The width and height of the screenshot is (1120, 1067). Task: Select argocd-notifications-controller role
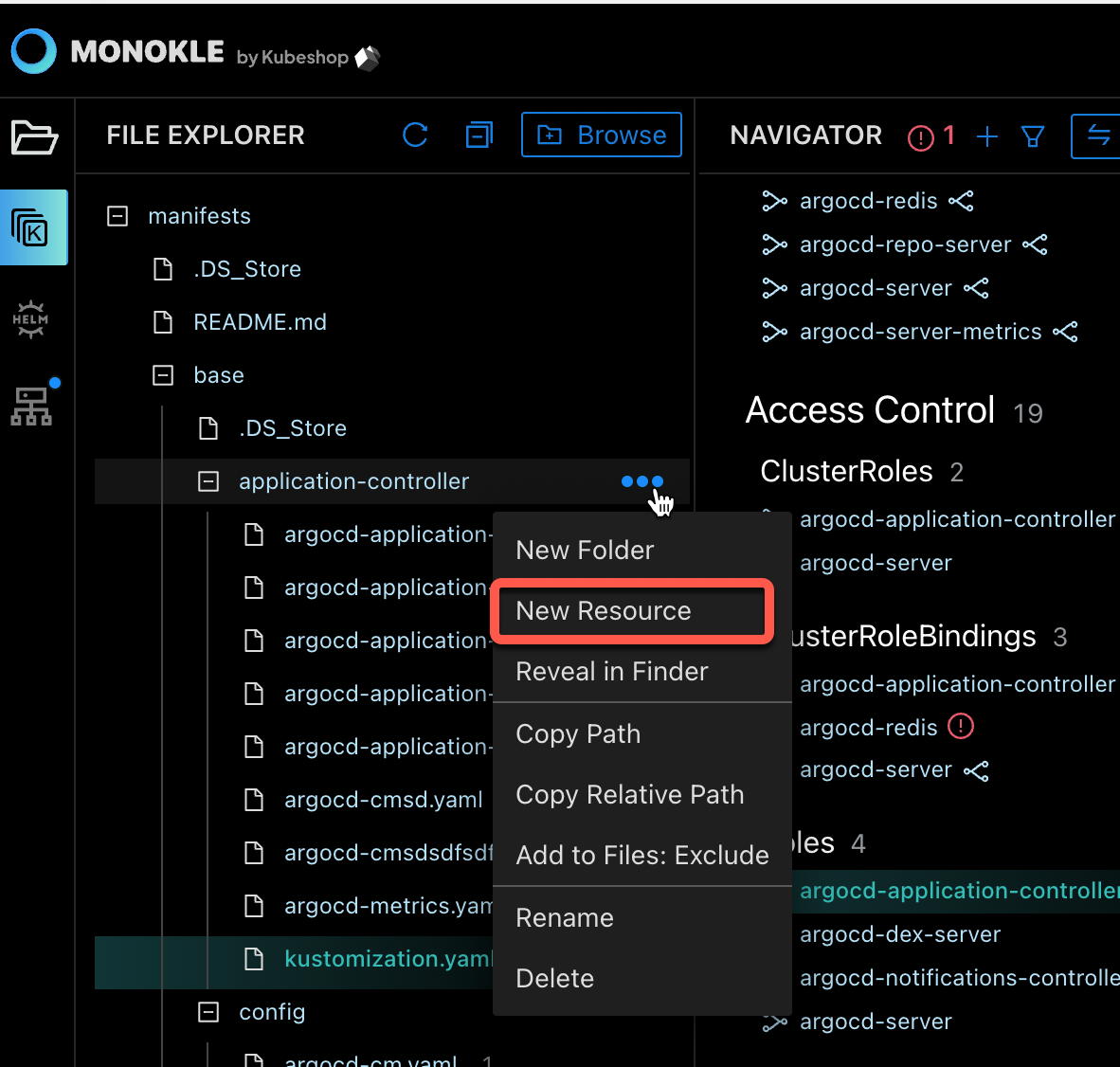click(x=960, y=978)
